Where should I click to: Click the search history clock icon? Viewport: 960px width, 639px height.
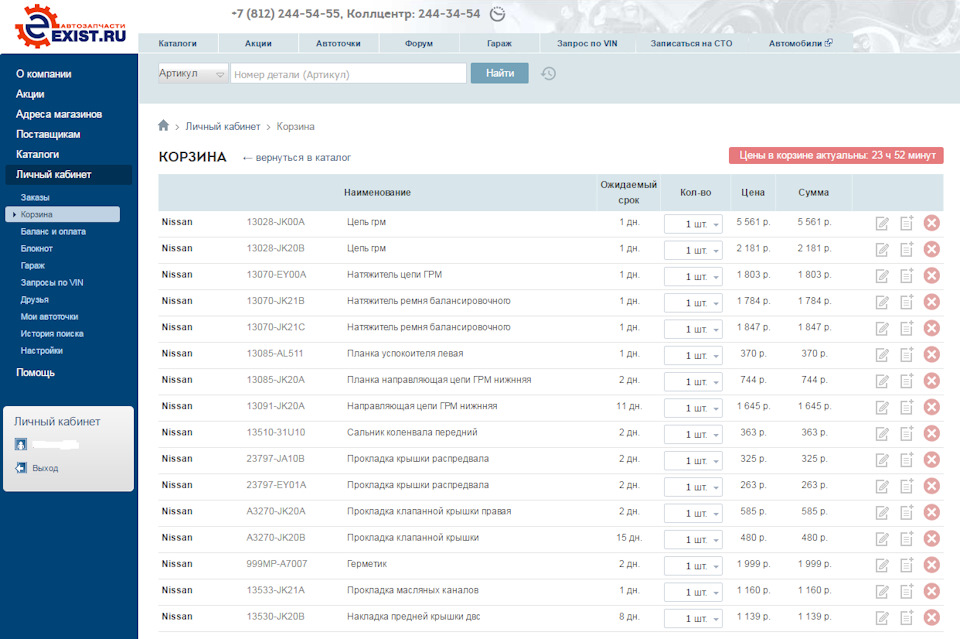point(548,73)
